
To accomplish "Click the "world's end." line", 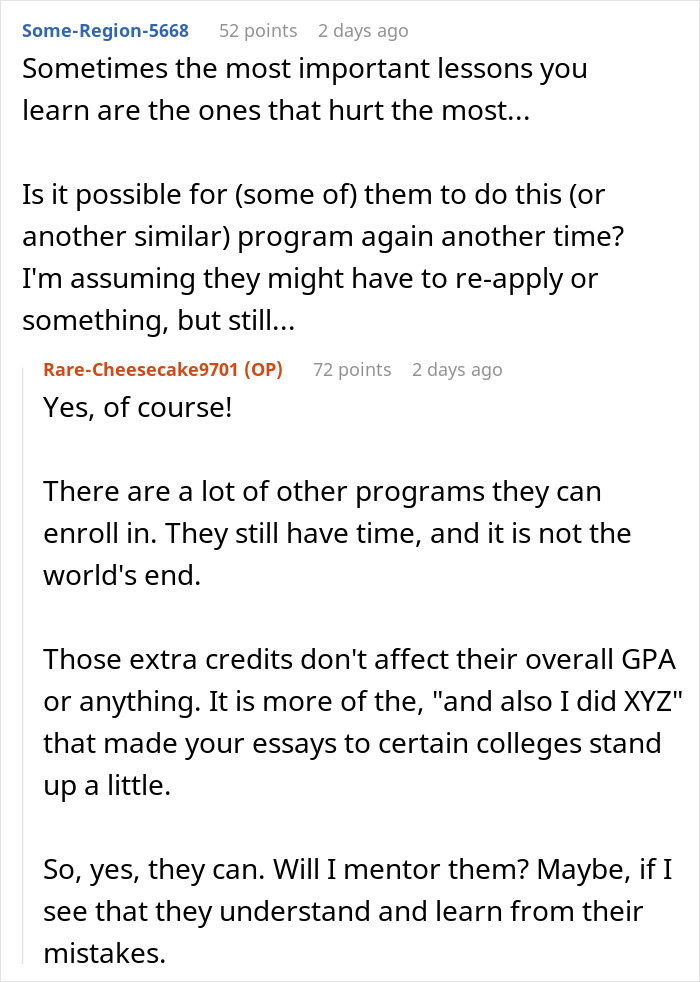I will [122, 576].
